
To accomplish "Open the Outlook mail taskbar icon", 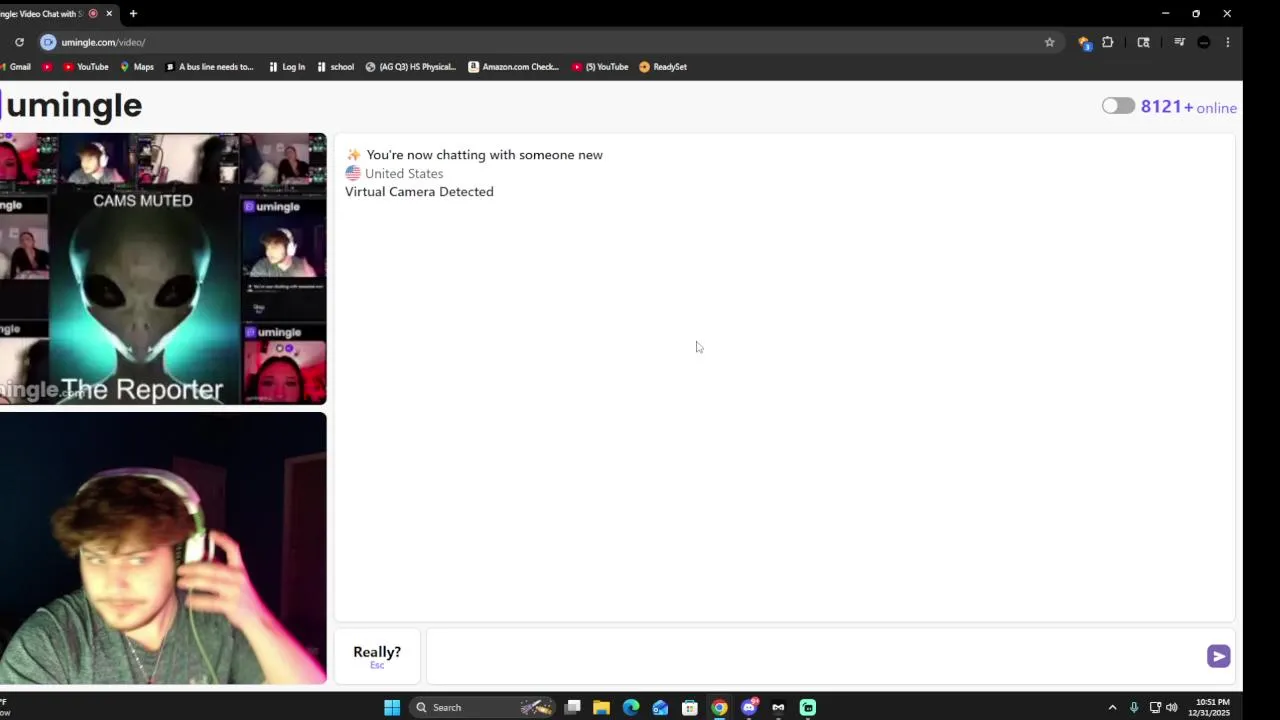I will (660, 707).
